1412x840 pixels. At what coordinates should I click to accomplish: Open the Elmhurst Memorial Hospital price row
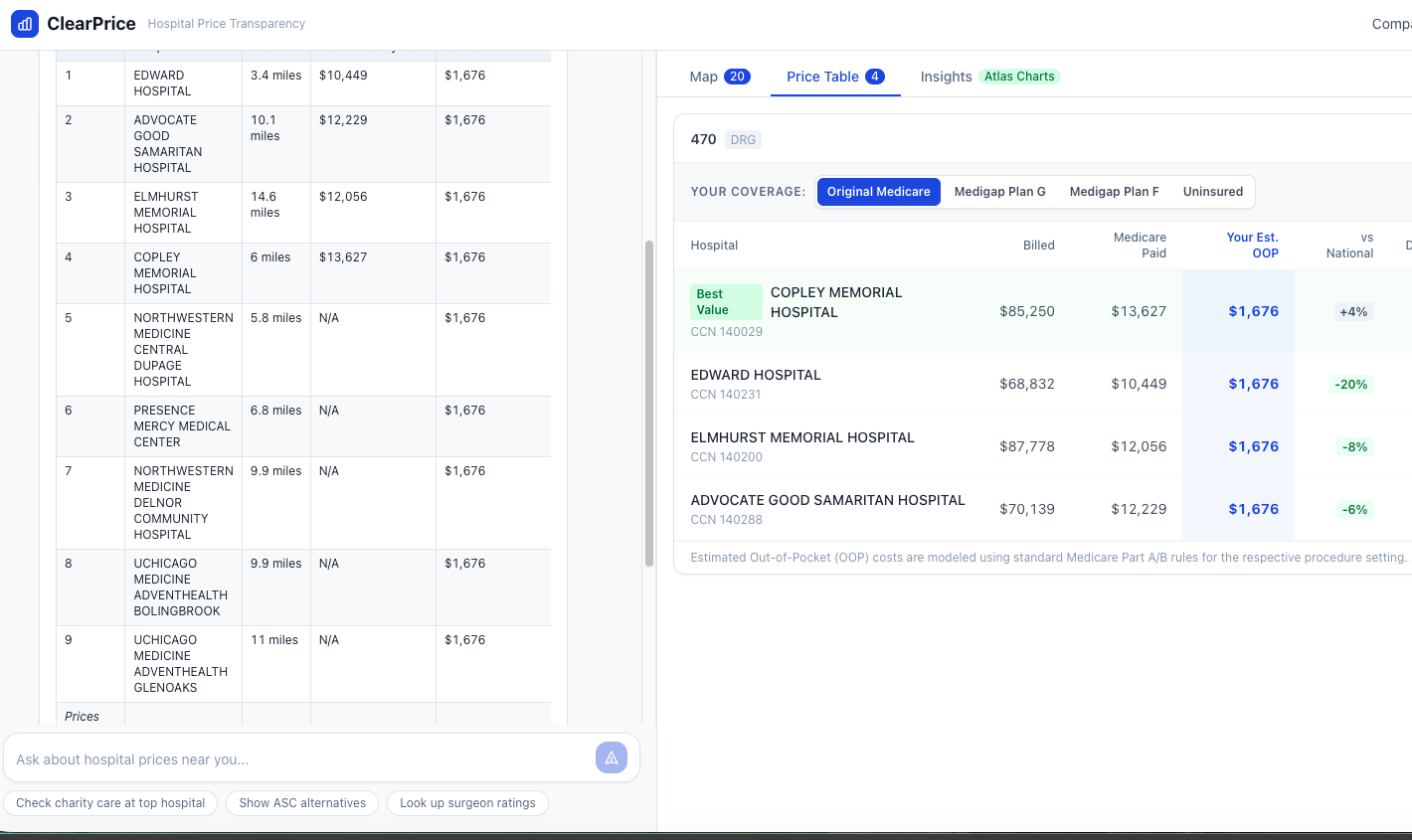click(1042, 446)
